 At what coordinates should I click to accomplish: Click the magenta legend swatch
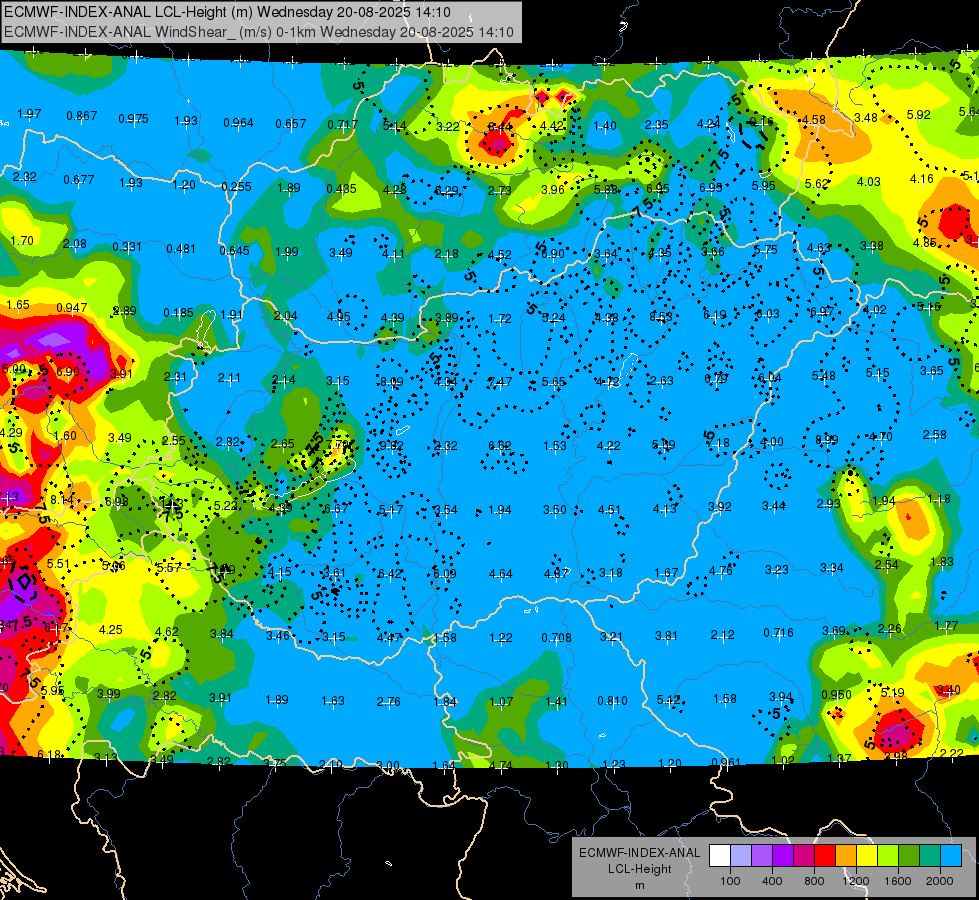tap(804, 856)
